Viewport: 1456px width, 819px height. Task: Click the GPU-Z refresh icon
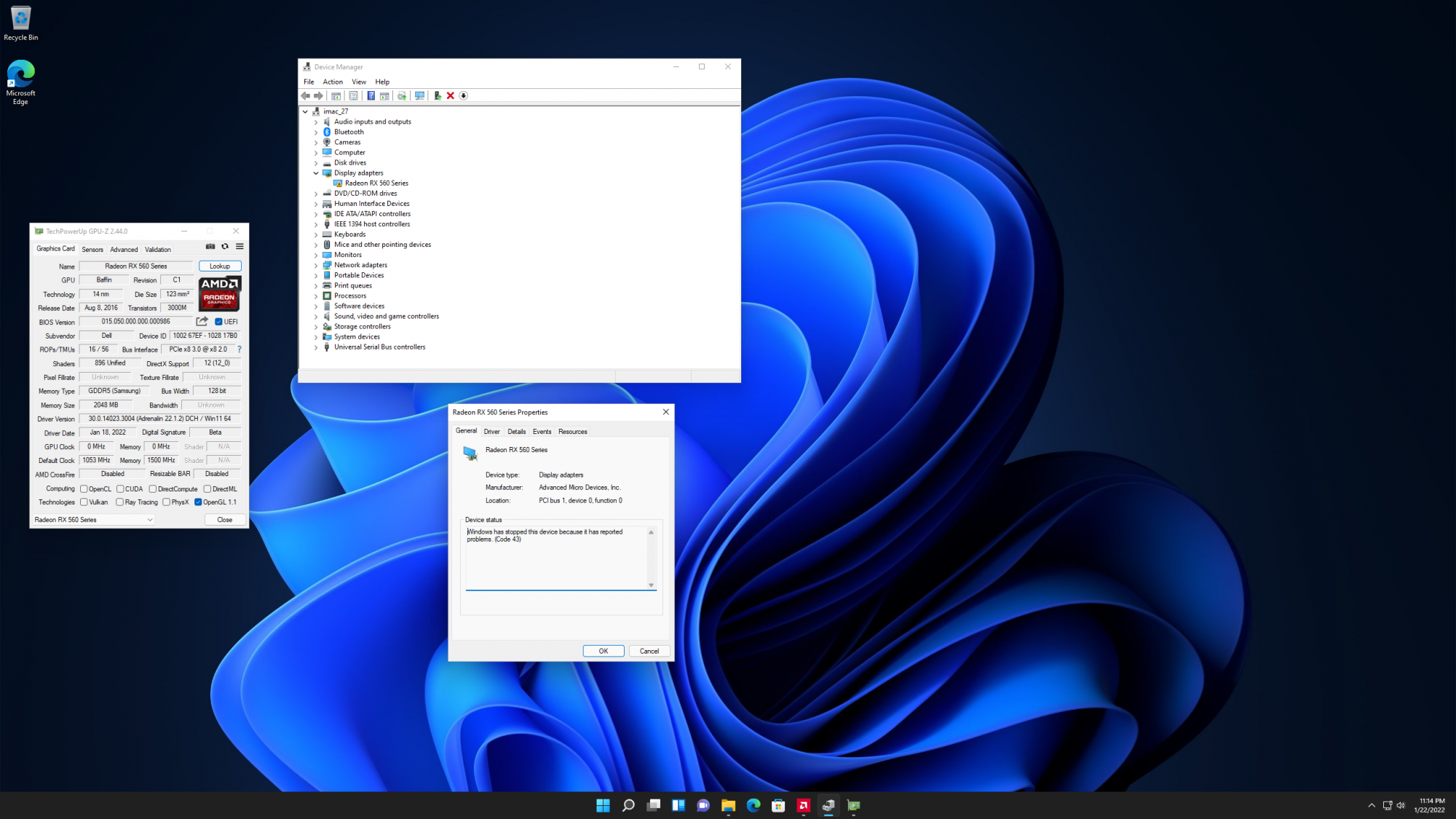pos(225,247)
